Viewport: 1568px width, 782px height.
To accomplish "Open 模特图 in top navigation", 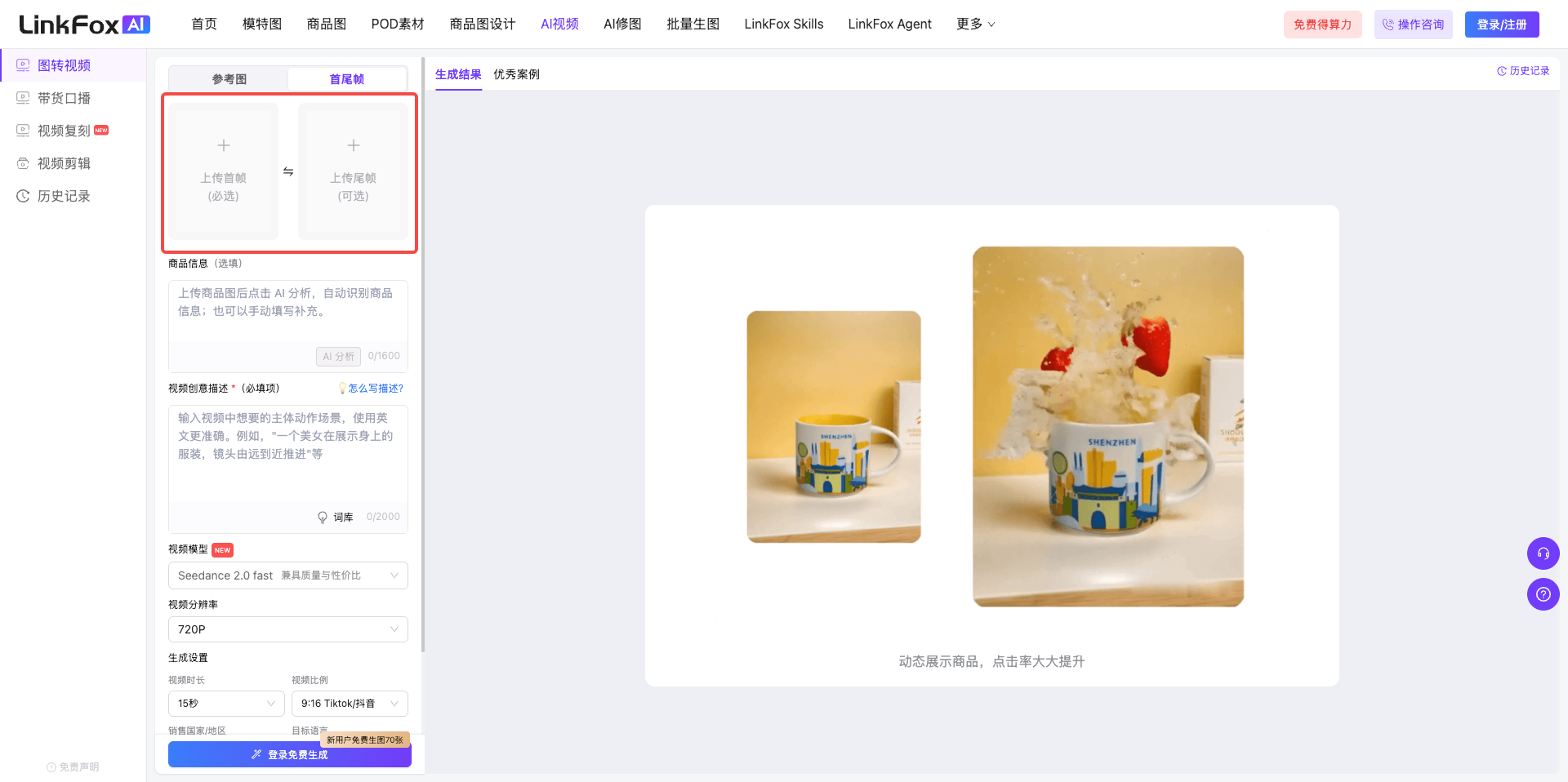I will pyautogui.click(x=262, y=24).
